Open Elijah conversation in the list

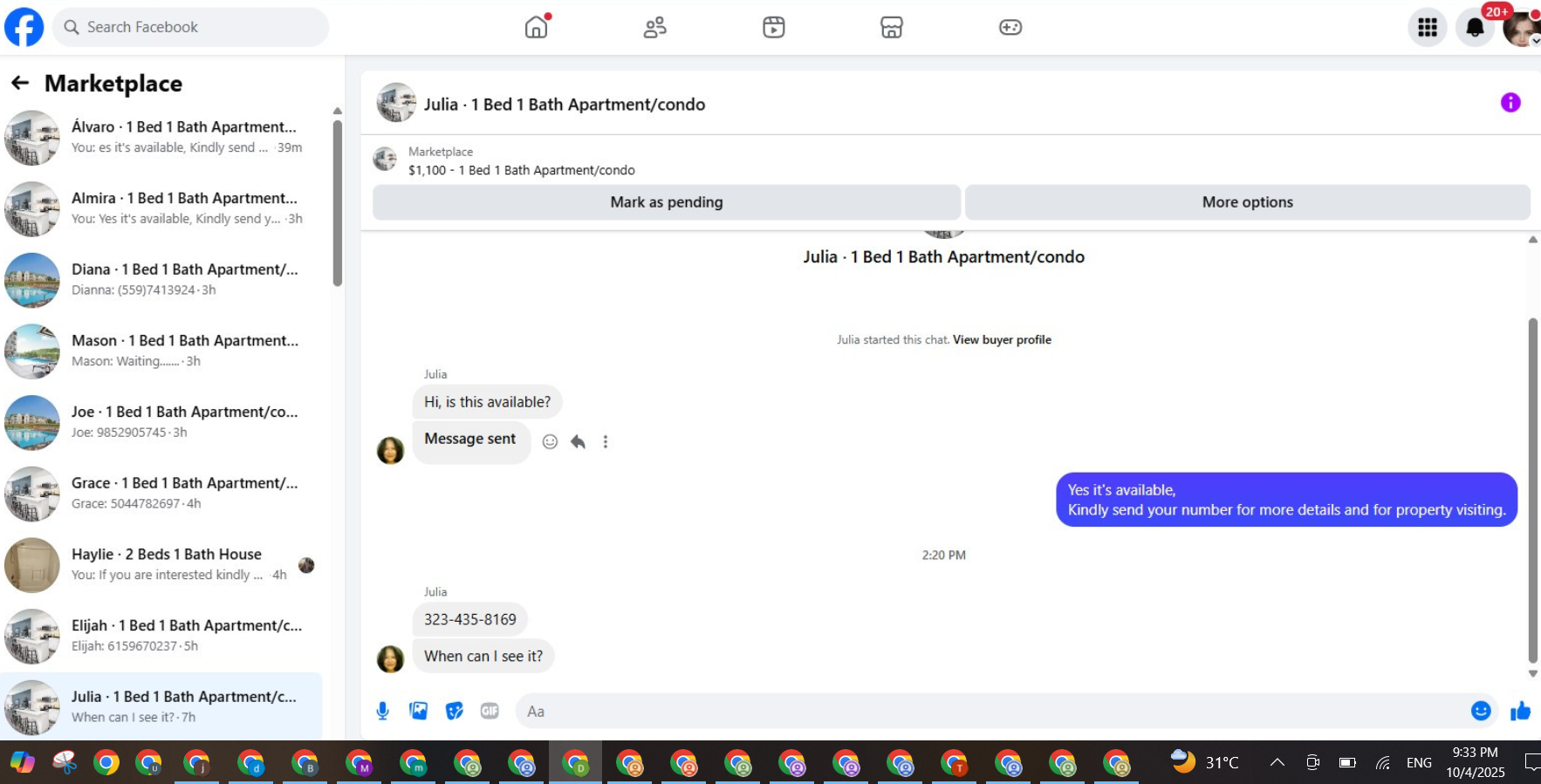tap(162, 637)
